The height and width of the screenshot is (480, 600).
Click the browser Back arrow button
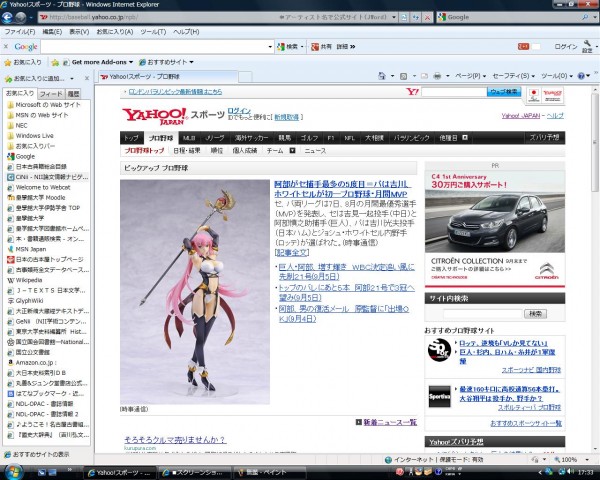pyautogui.click(x=7, y=18)
